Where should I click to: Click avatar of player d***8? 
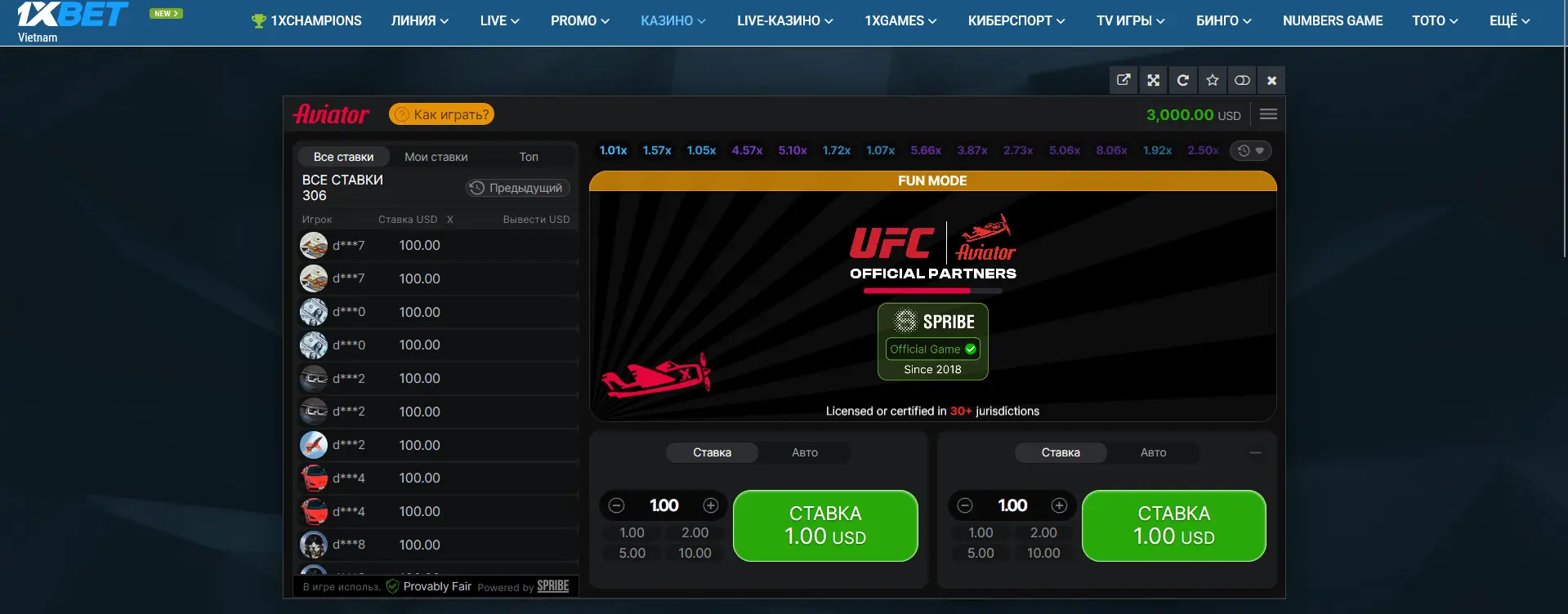(x=314, y=545)
